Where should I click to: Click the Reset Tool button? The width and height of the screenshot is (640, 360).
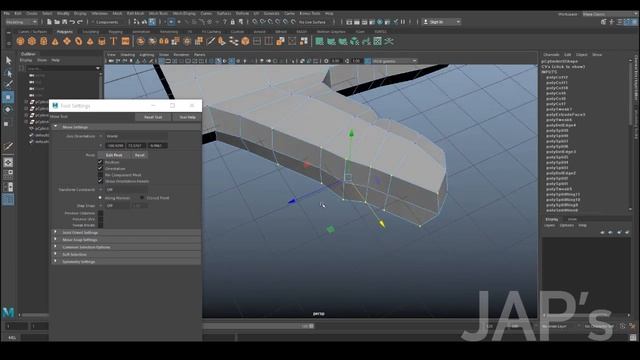point(153,117)
